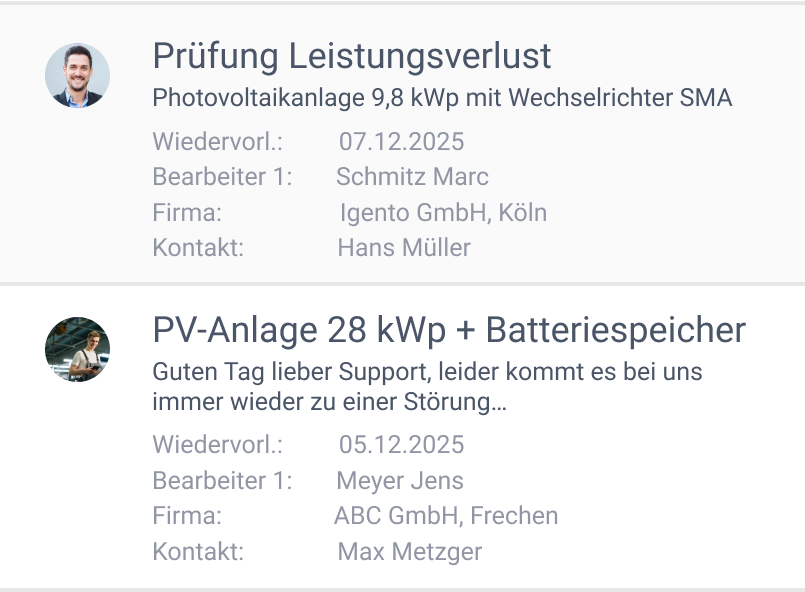
Task: Open Bearbeiter Meyer Jens
Action: 399,481
